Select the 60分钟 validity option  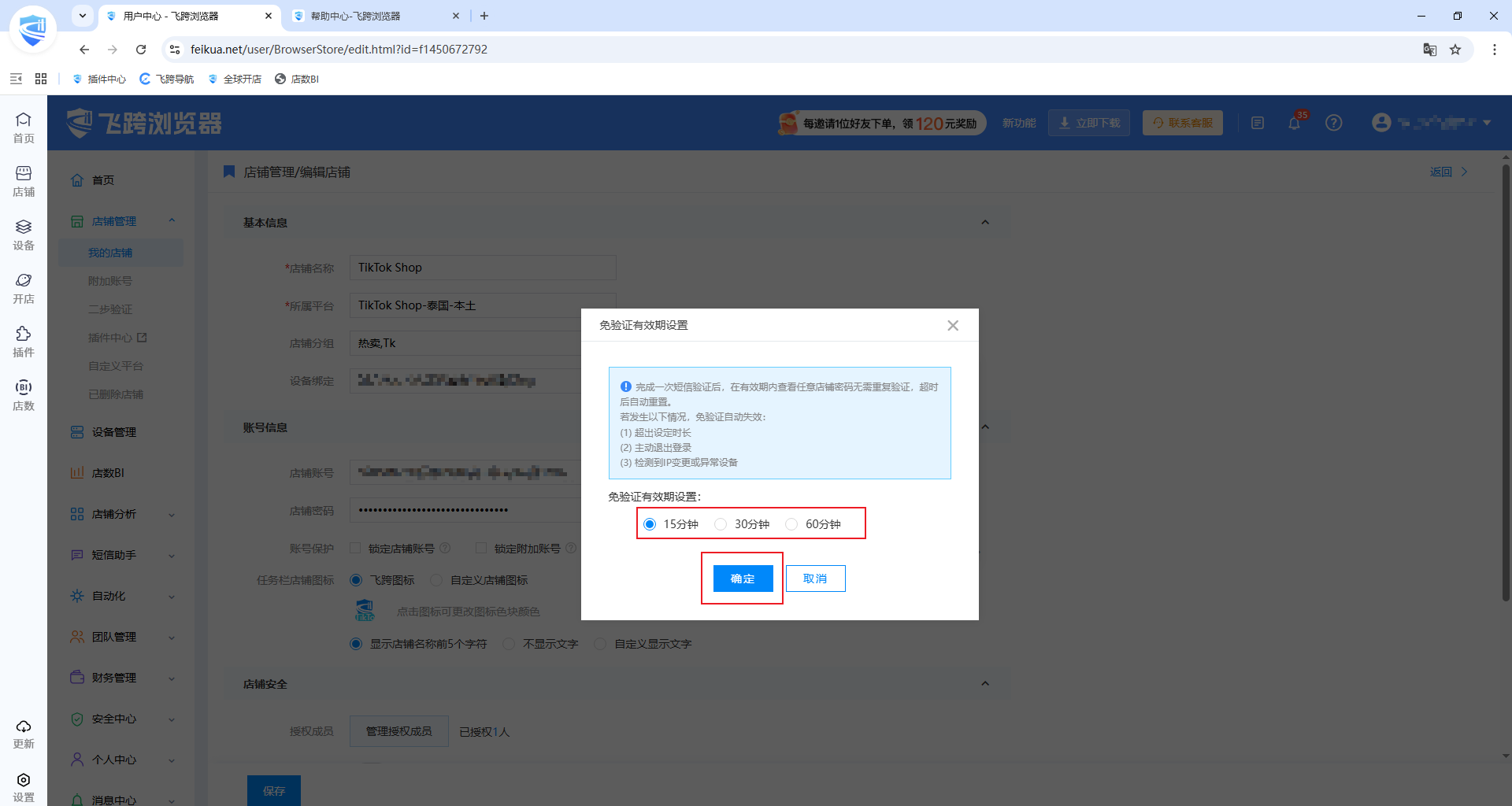coord(791,524)
